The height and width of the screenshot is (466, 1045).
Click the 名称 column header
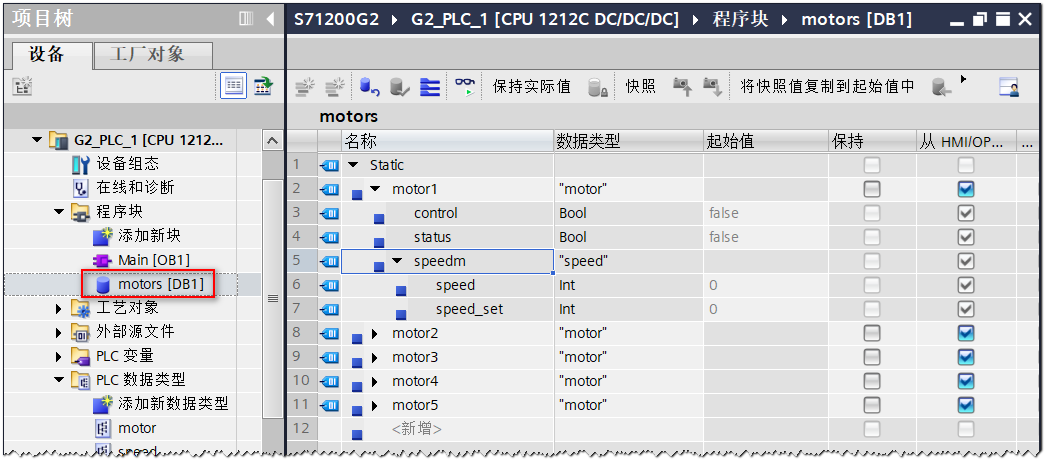point(448,141)
